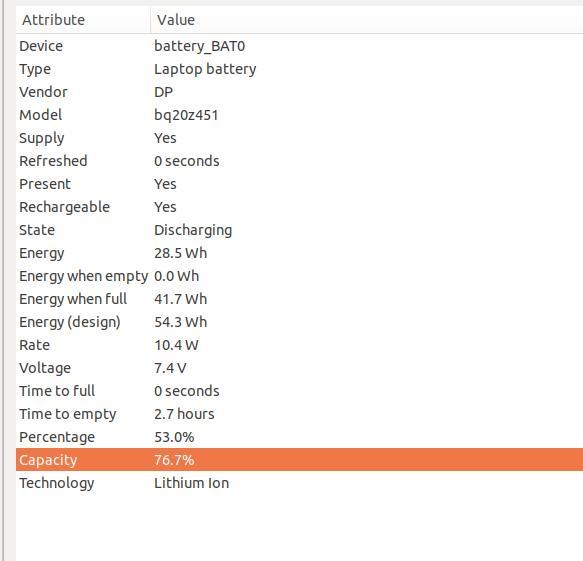Select the Refreshed row 0 seconds

click(299, 161)
